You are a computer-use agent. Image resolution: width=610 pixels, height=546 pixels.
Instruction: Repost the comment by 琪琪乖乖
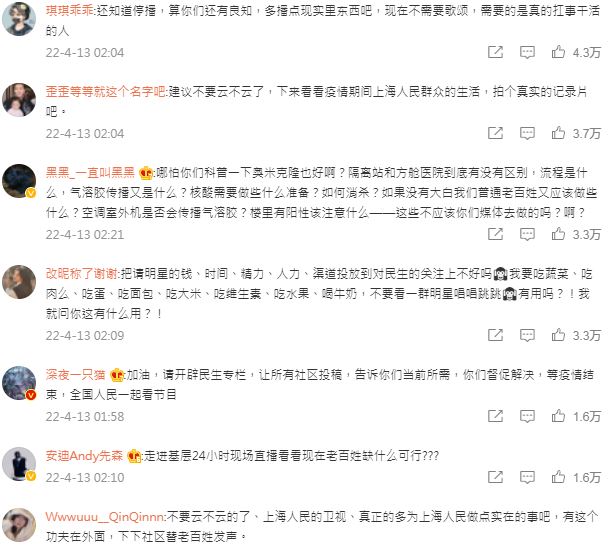(x=495, y=52)
